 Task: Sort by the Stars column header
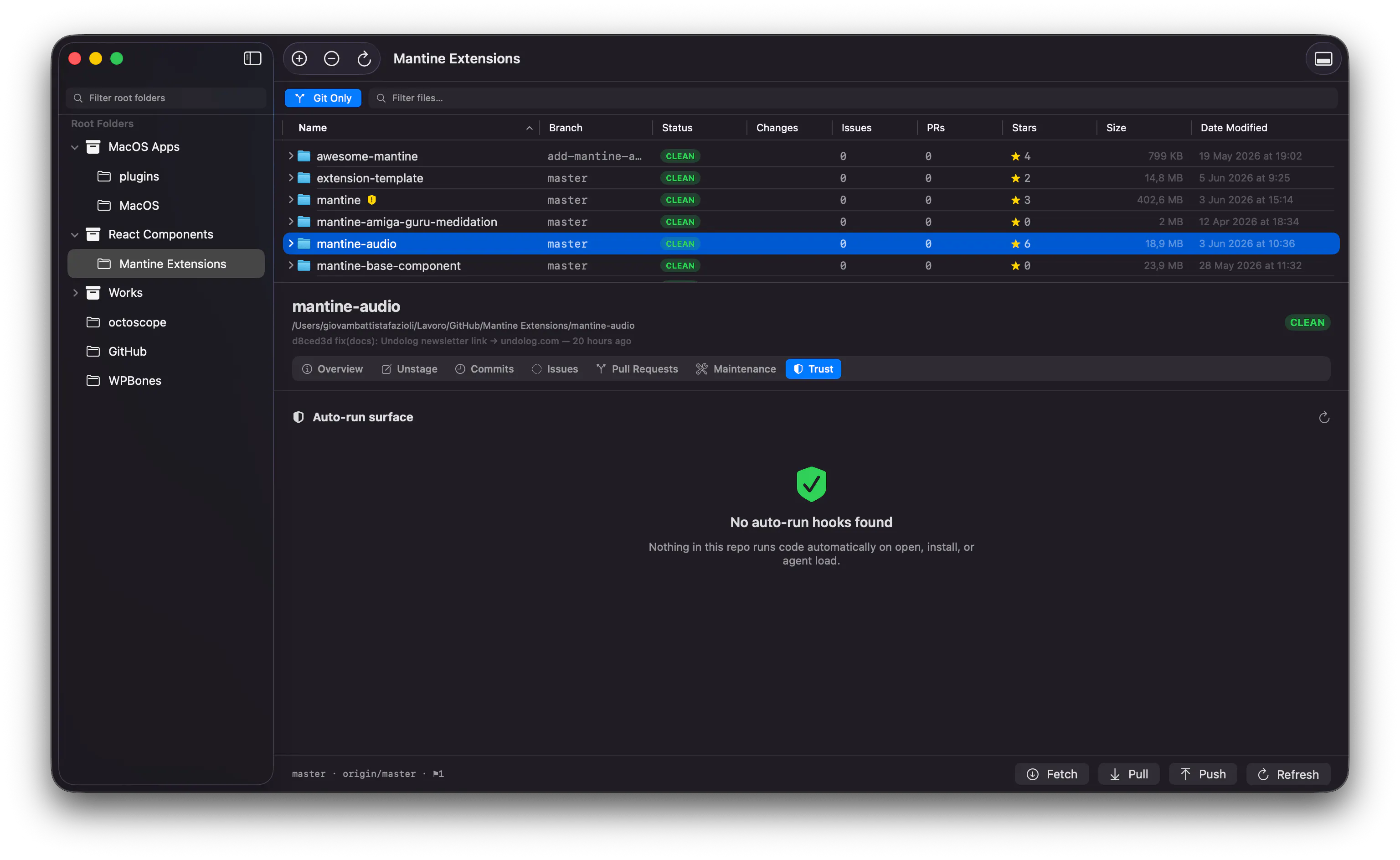pyautogui.click(x=1049, y=128)
